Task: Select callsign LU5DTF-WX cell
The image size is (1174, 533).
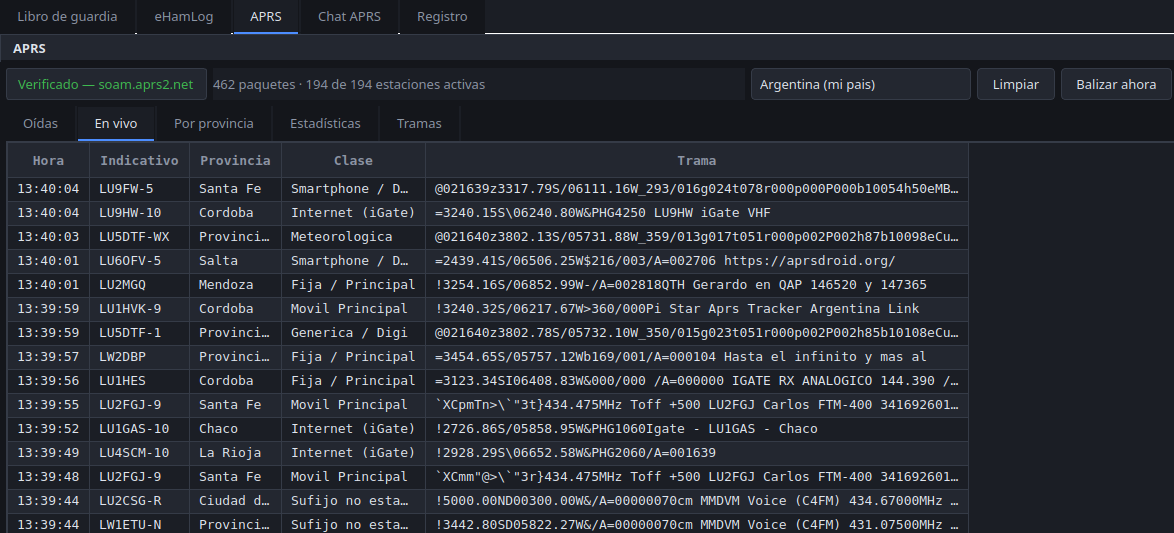Action: 139,237
